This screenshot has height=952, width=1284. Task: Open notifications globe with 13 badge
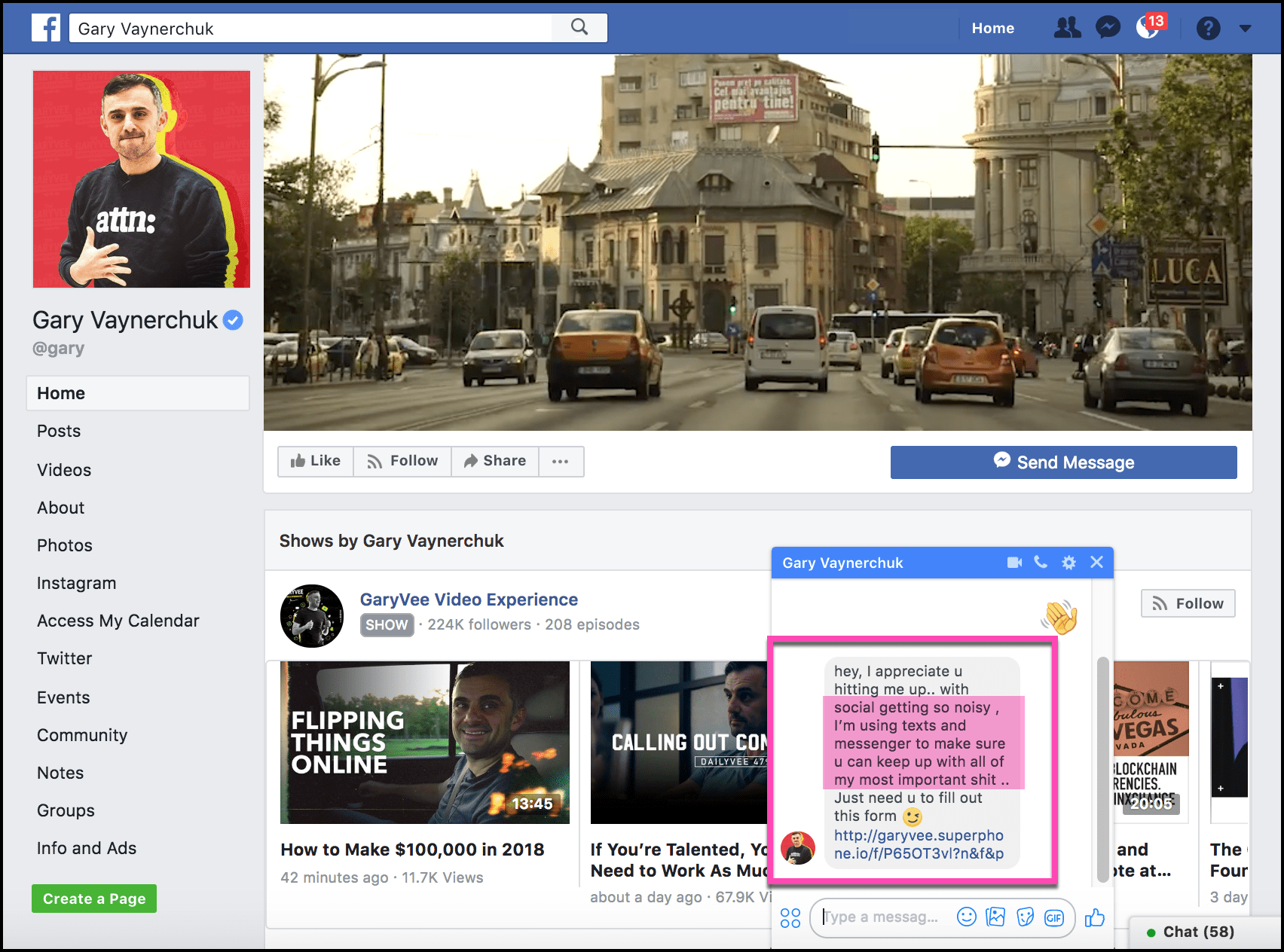pyautogui.click(x=1148, y=28)
